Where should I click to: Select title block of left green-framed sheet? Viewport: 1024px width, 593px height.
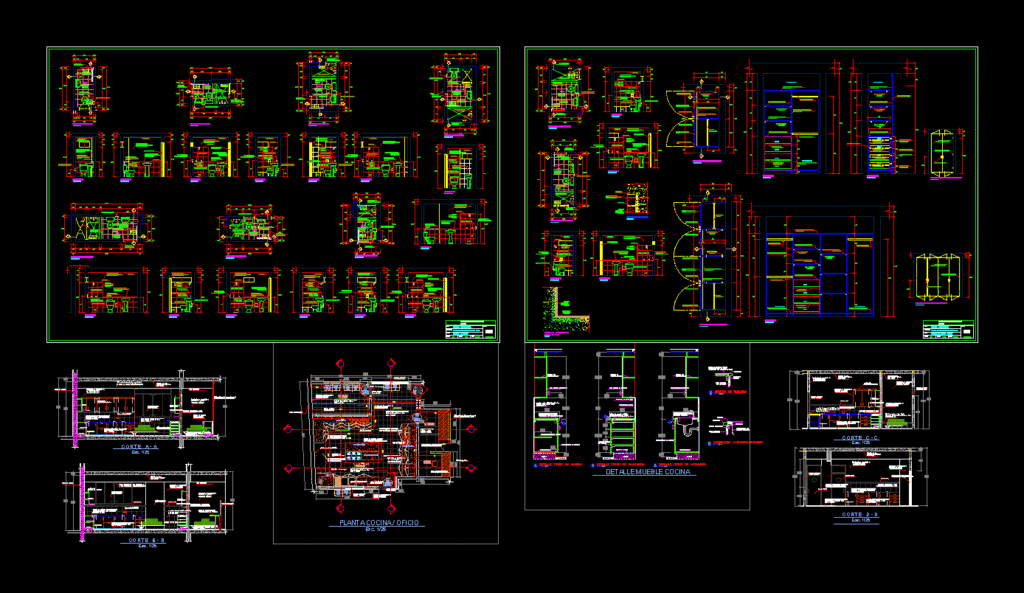pos(470,330)
